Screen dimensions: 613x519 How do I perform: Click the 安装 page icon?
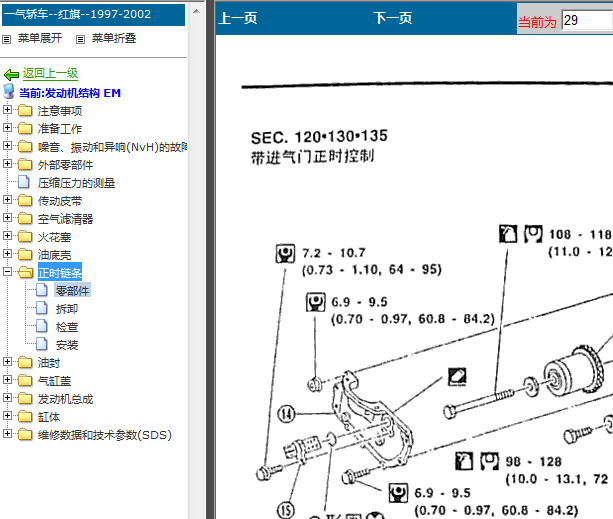tap(42, 344)
